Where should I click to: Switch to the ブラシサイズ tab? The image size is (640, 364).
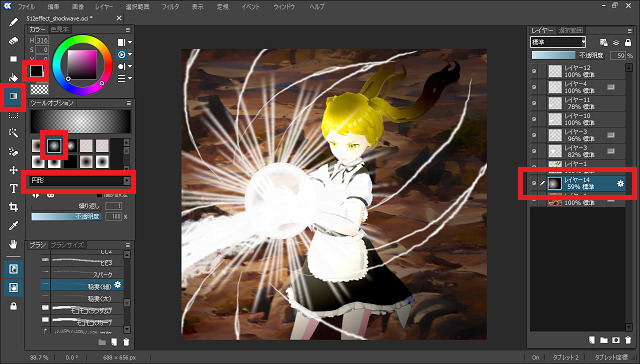pos(67,245)
